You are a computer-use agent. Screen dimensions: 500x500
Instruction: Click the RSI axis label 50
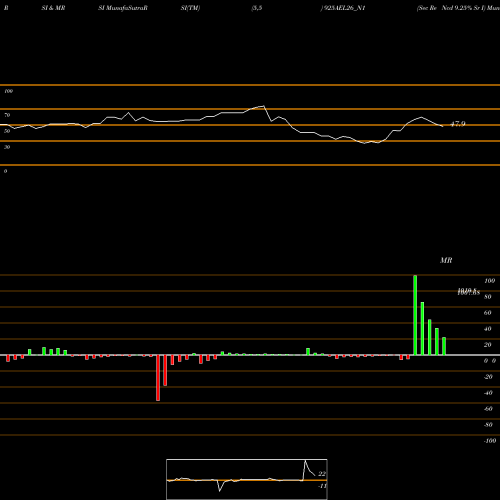click(7, 131)
